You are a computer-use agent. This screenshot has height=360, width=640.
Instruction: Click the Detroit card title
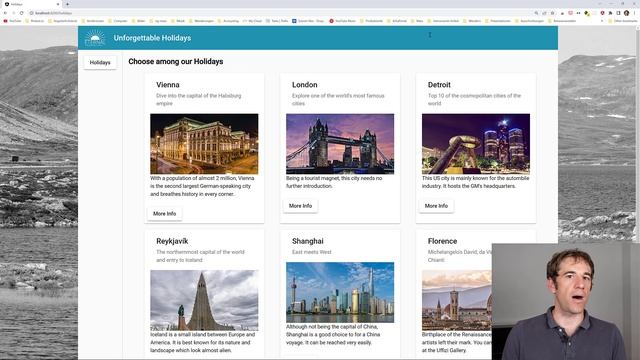(439, 85)
